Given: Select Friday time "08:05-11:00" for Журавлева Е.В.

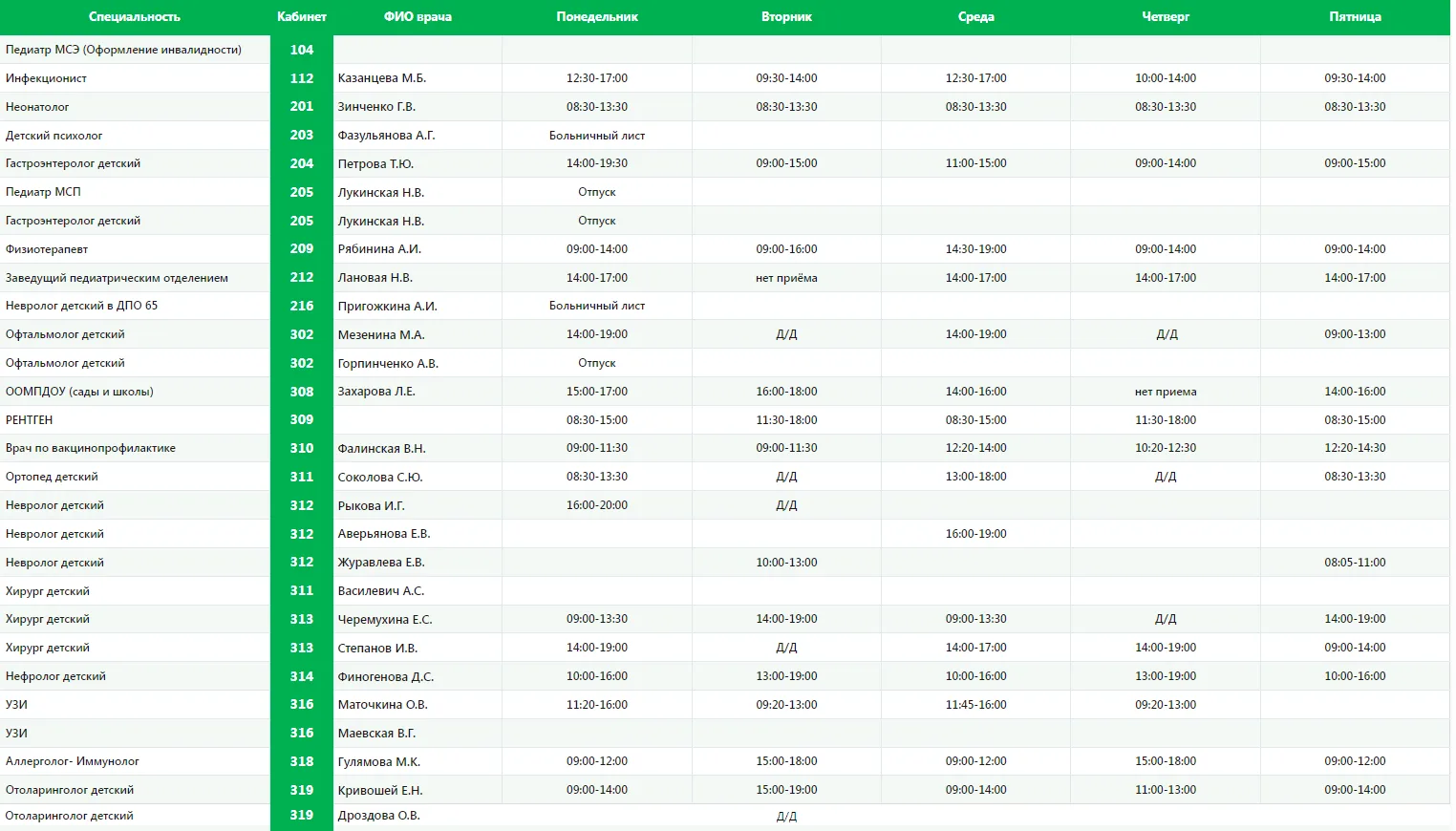Looking at the screenshot, I should [1355, 563].
